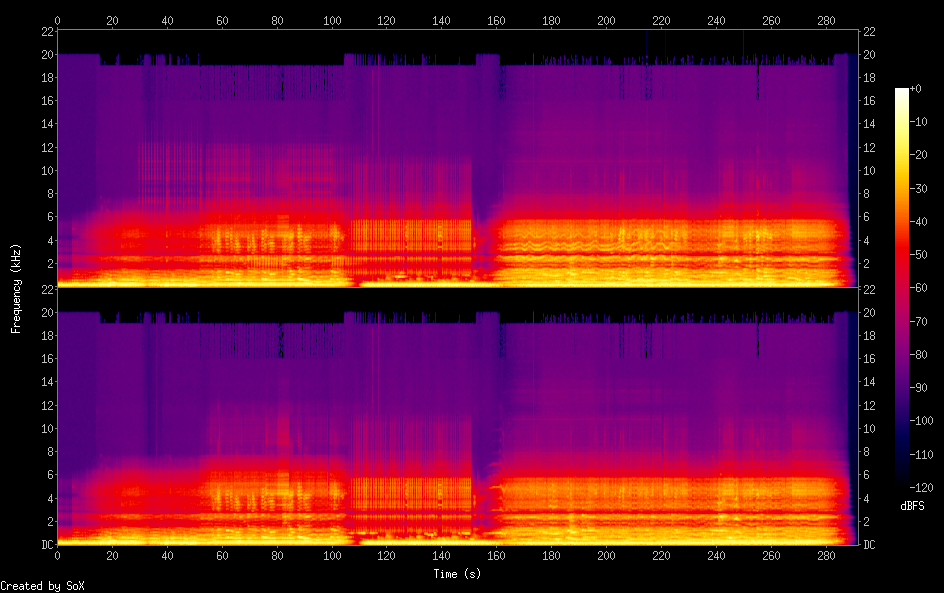Select the "+0" value on the dBFS scale

(x=916, y=88)
